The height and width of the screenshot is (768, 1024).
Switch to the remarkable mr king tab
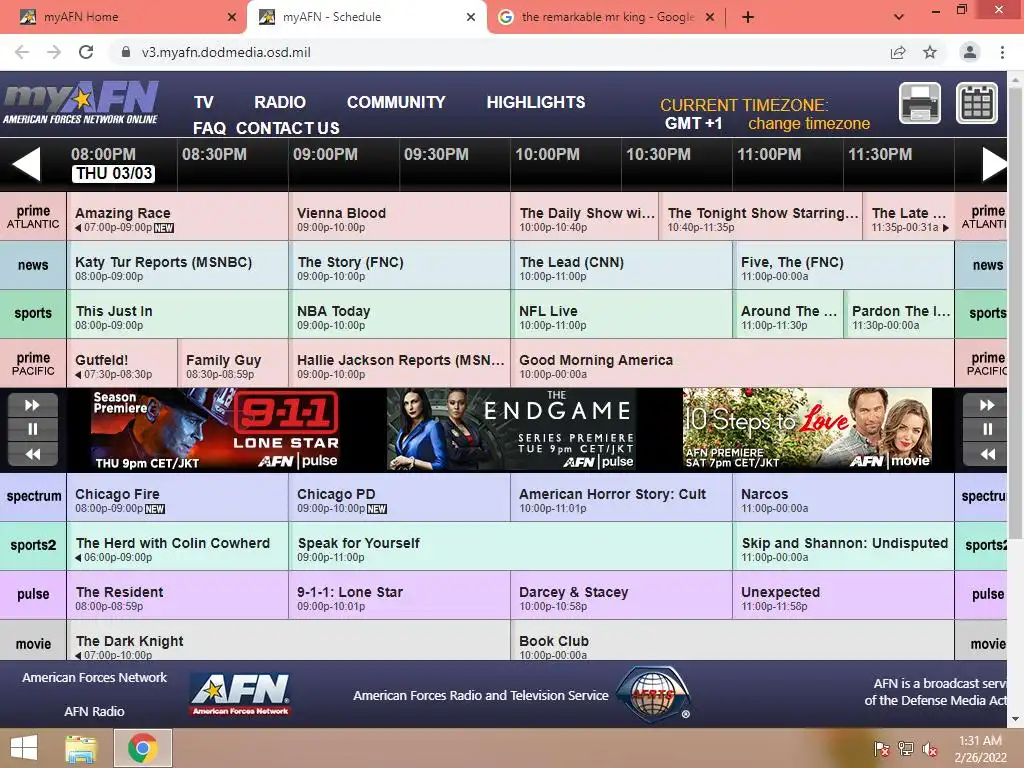pos(606,17)
